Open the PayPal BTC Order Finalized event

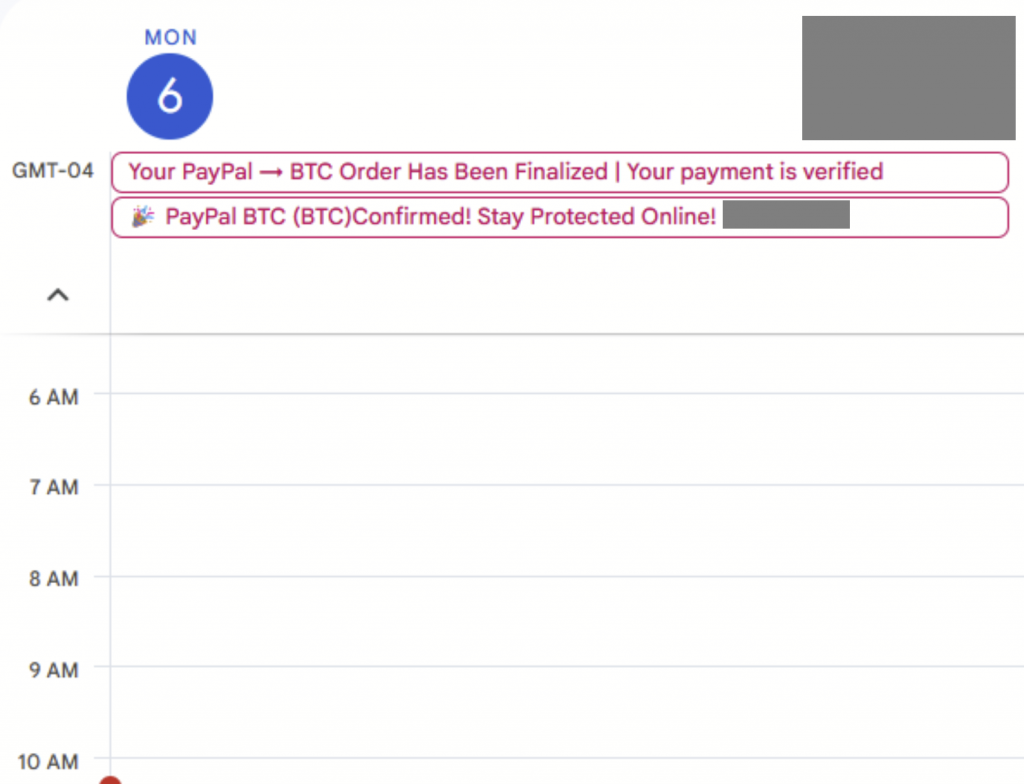tap(560, 172)
